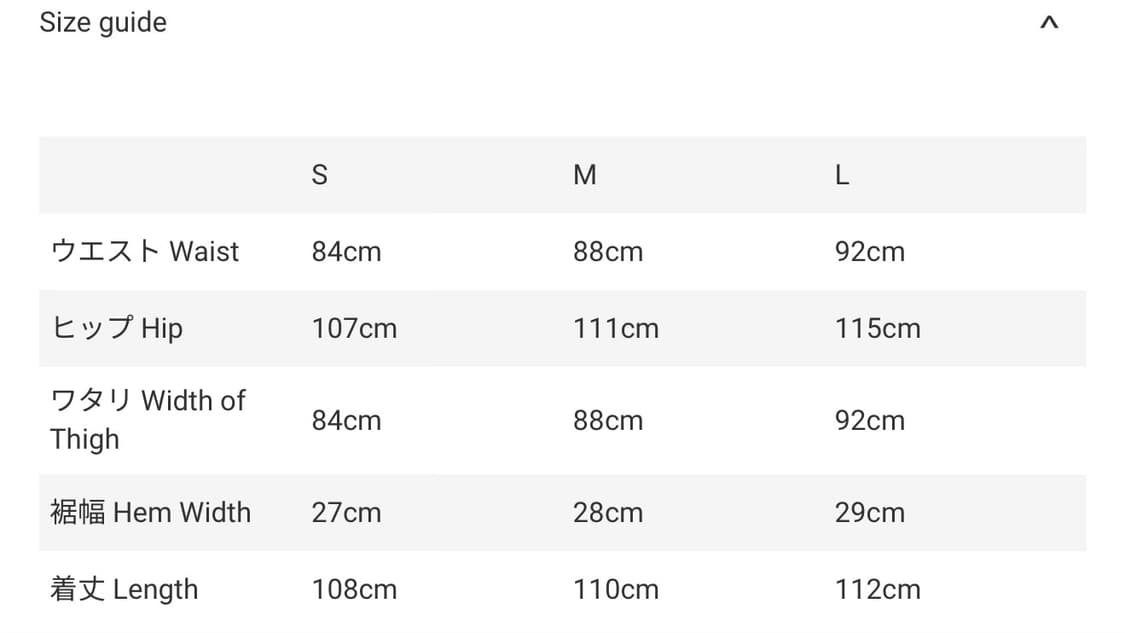Select the S size column header

click(319, 175)
